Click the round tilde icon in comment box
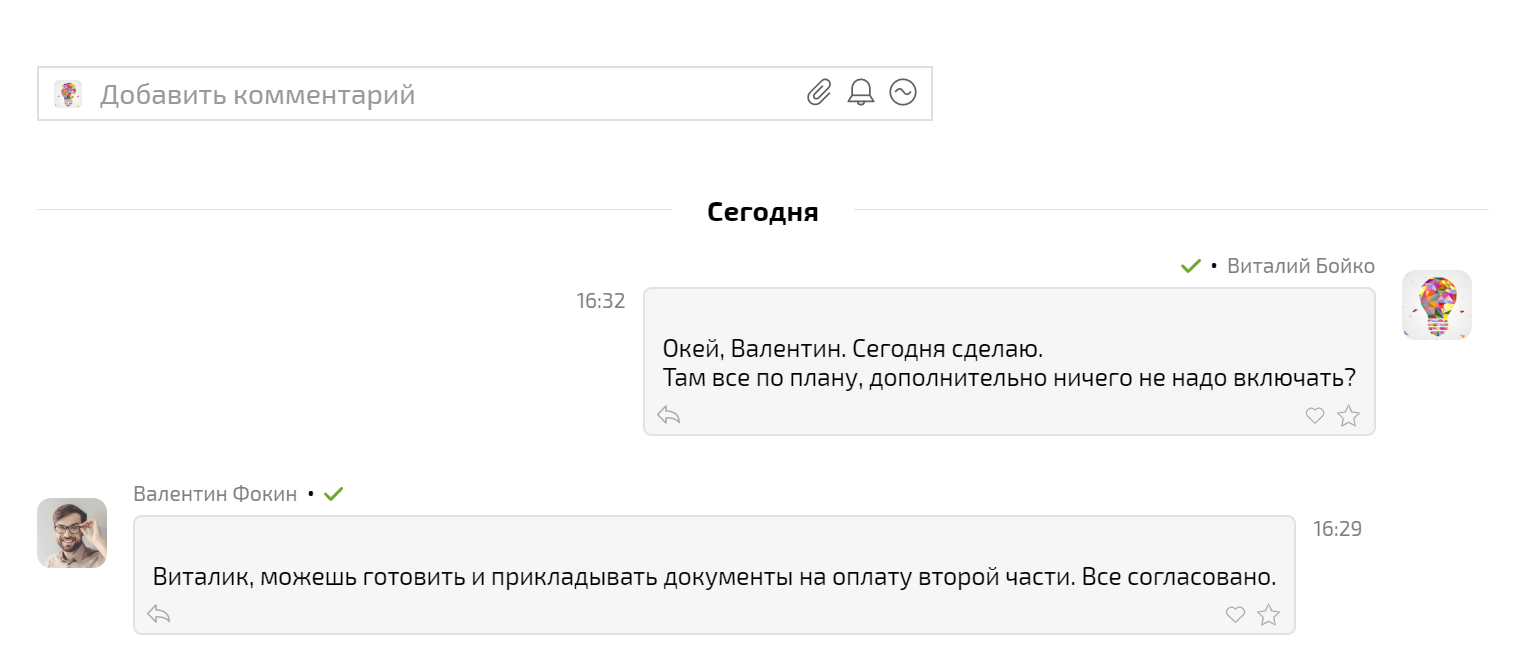 (x=903, y=93)
